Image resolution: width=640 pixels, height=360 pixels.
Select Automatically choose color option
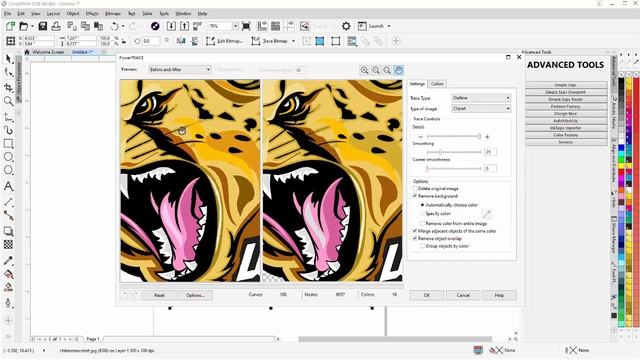pos(422,205)
